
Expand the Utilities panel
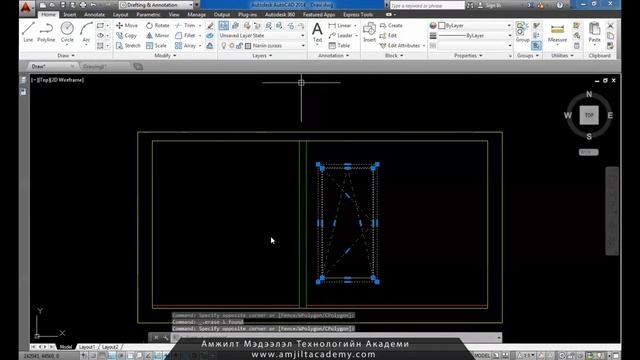[x=562, y=56]
